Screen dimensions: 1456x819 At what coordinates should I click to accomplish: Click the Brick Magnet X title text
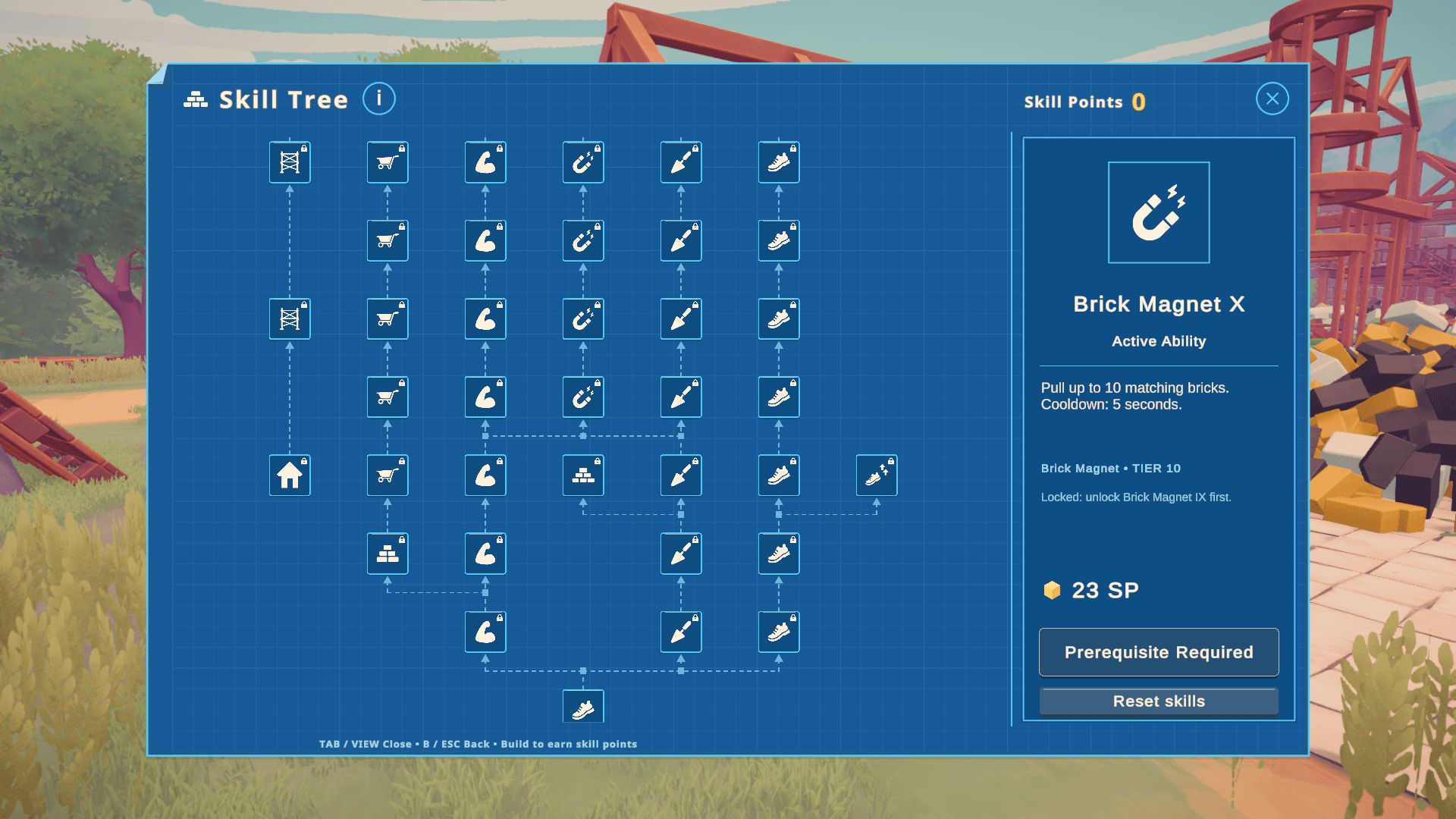pyautogui.click(x=1159, y=304)
